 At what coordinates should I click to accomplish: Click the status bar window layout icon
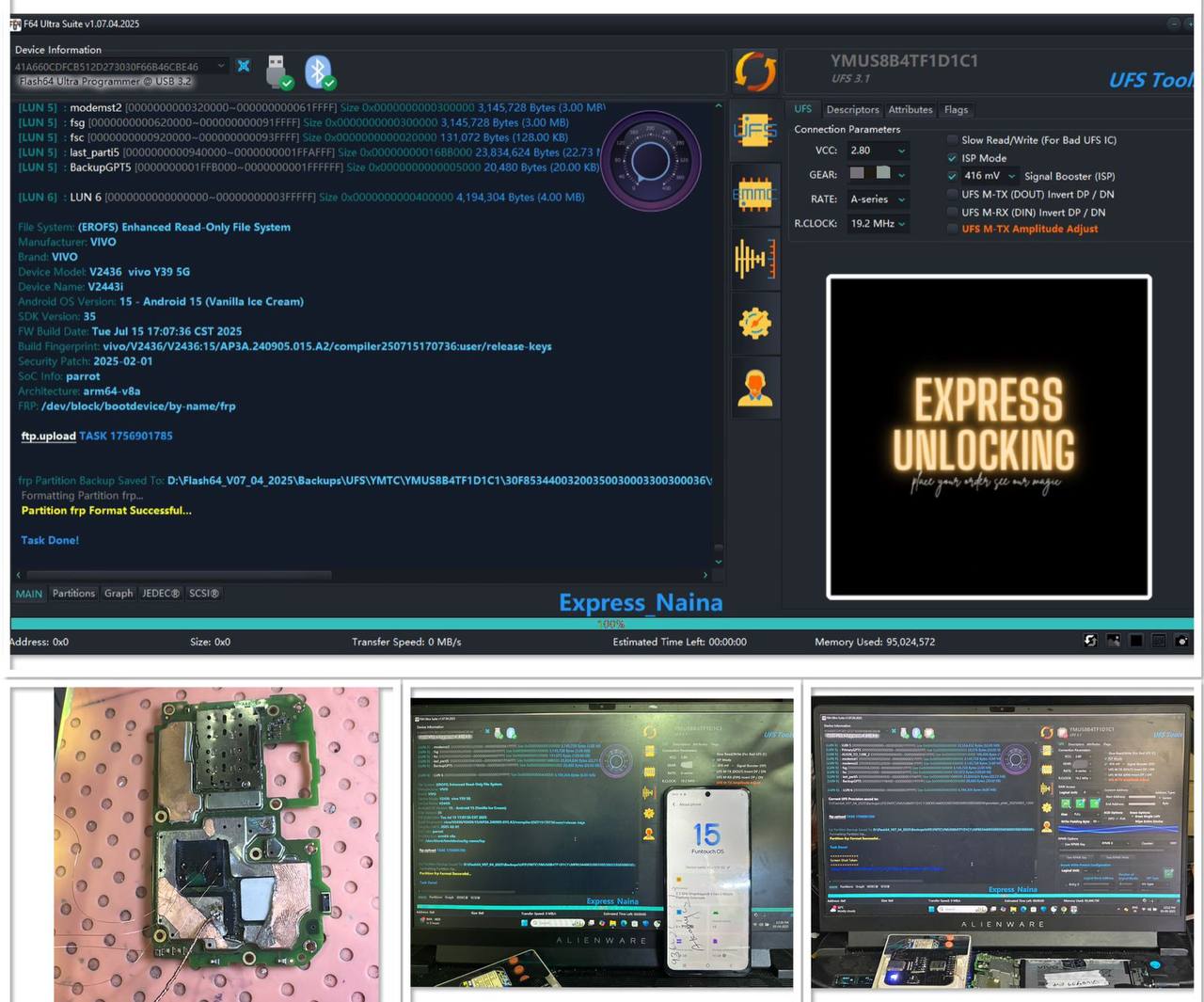[1159, 641]
